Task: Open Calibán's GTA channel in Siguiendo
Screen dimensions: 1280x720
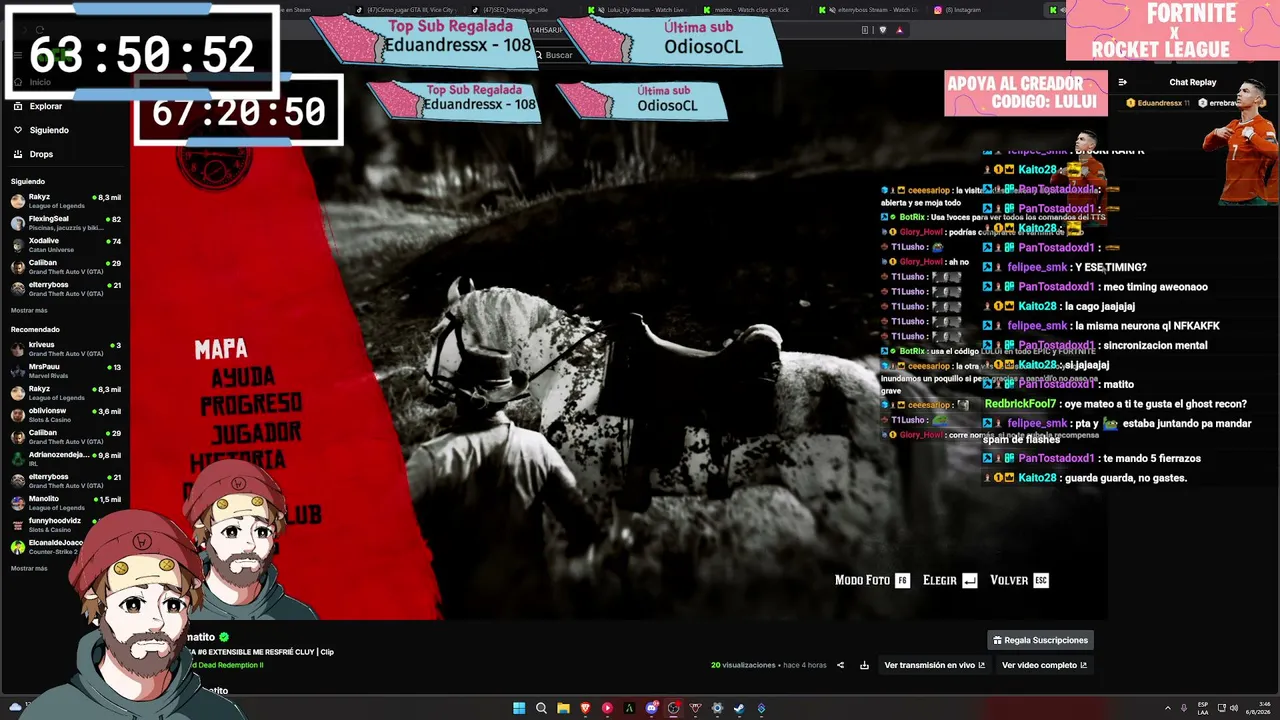Action: click(66, 267)
